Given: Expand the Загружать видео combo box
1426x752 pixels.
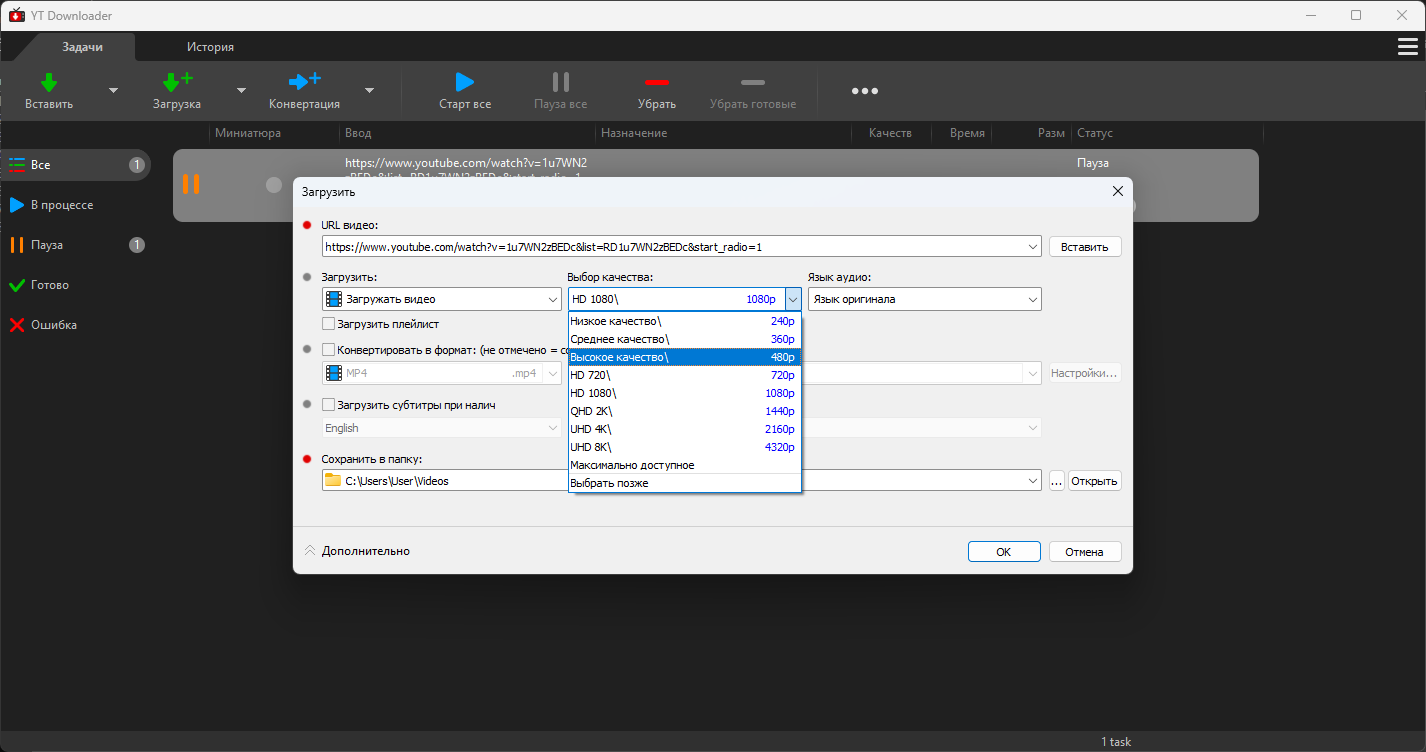Looking at the screenshot, I should [x=441, y=299].
